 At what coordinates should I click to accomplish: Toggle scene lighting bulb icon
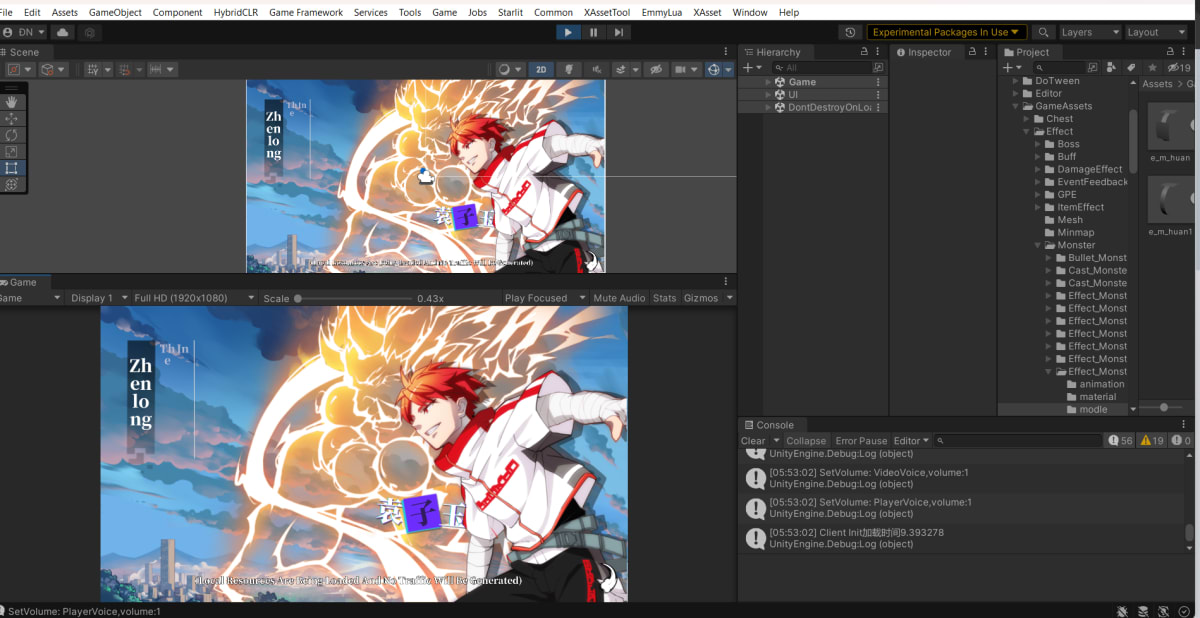[x=569, y=69]
